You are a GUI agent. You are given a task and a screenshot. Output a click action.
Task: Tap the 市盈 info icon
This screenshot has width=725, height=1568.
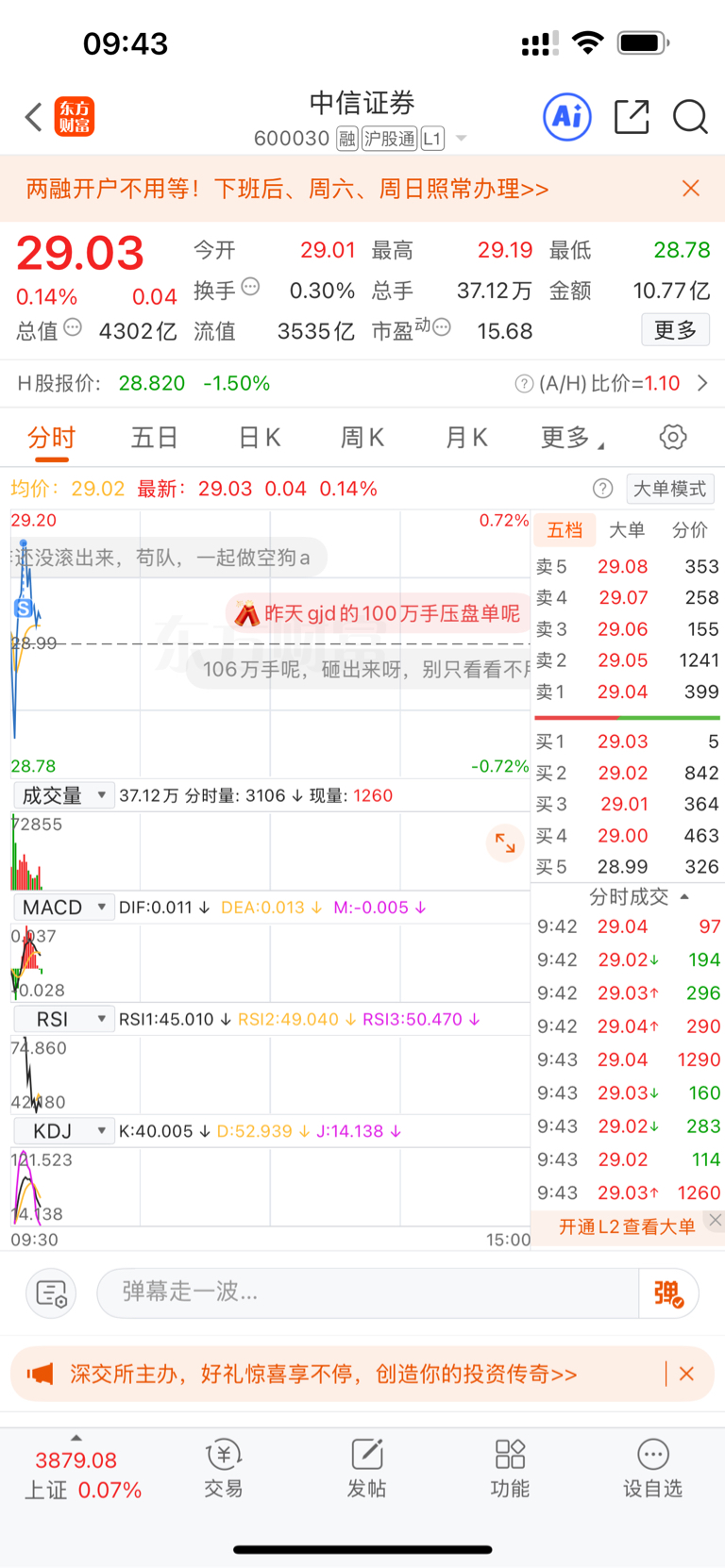[x=441, y=327]
